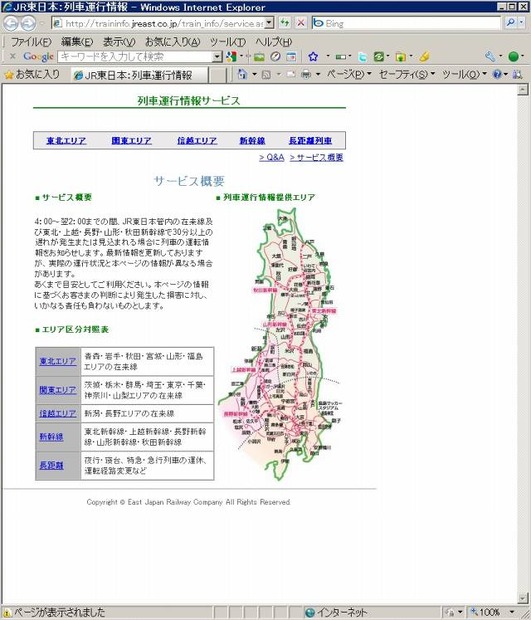The image size is (531, 620).
Task: Open the zoom level 100% dropdown
Action: pos(511,612)
